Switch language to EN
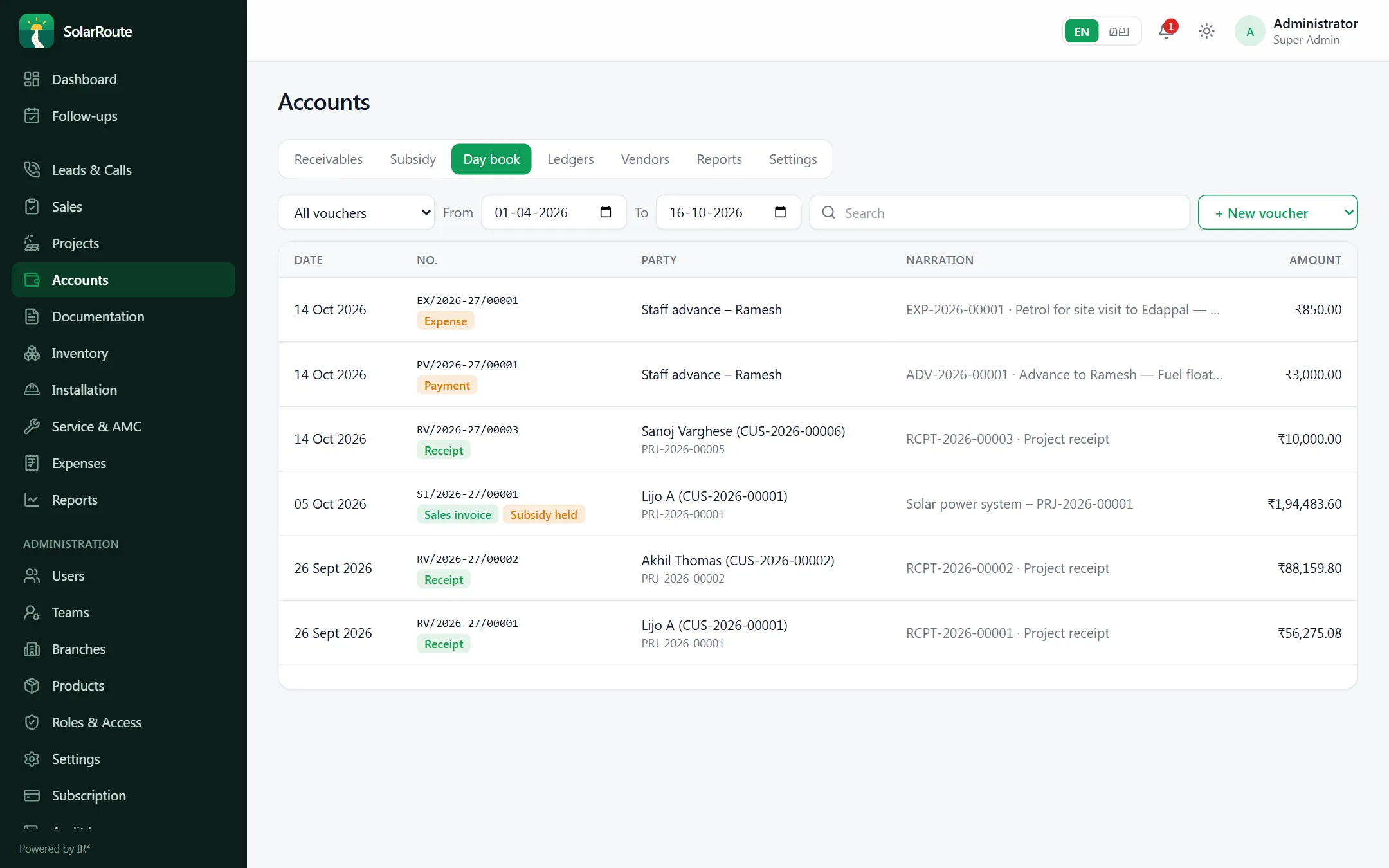 (x=1082, y=31)
